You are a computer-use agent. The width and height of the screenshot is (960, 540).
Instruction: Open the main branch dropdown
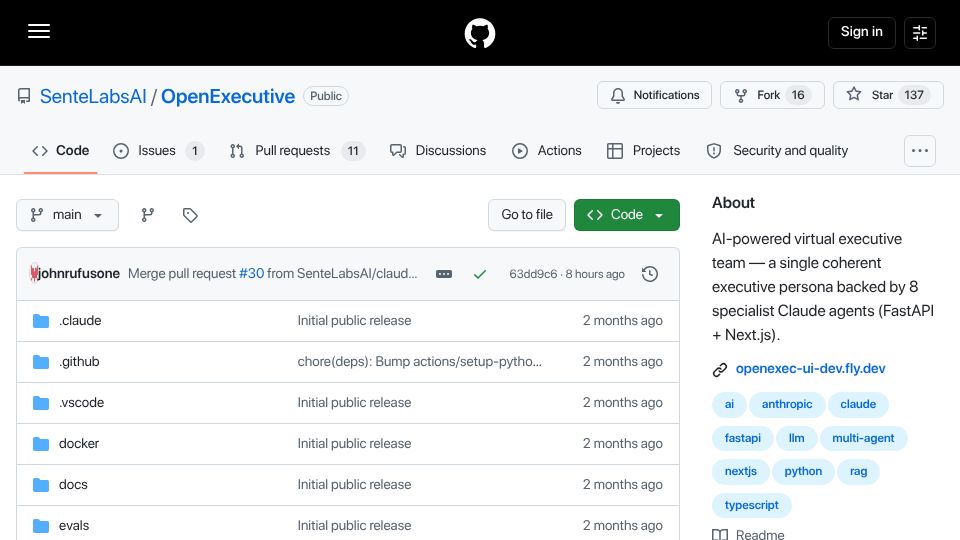click(x=67, y=215)
